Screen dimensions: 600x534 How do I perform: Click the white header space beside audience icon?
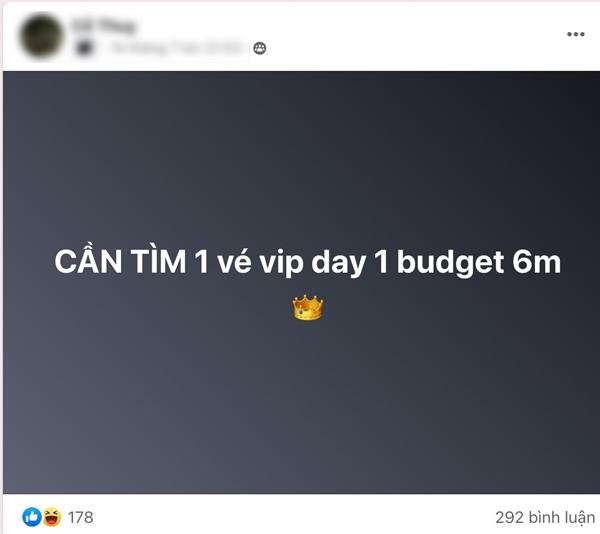coord(413,48)
